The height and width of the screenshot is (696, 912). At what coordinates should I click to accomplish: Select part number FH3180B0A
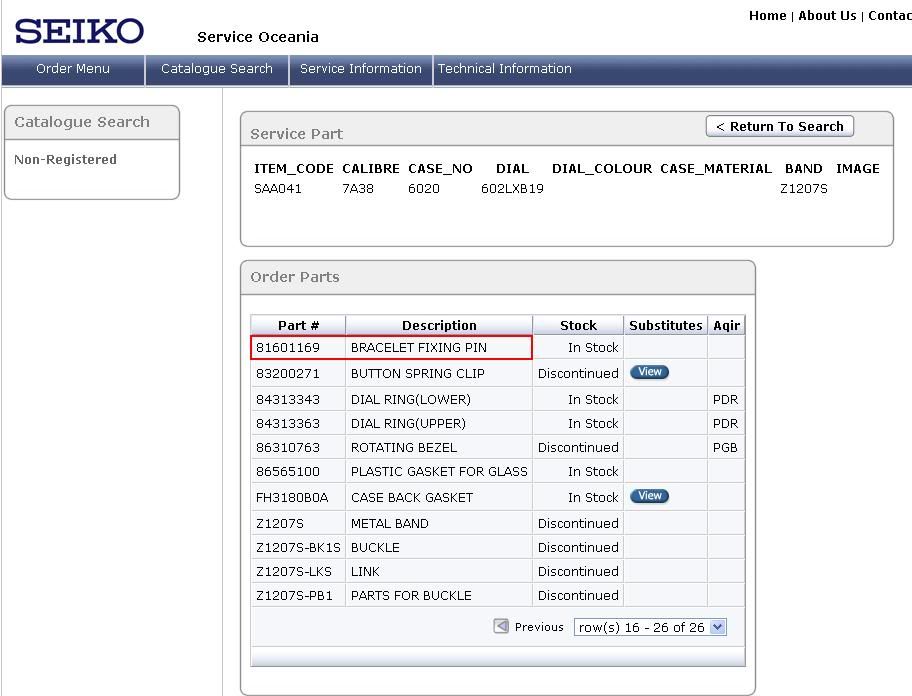coord(292,497)
